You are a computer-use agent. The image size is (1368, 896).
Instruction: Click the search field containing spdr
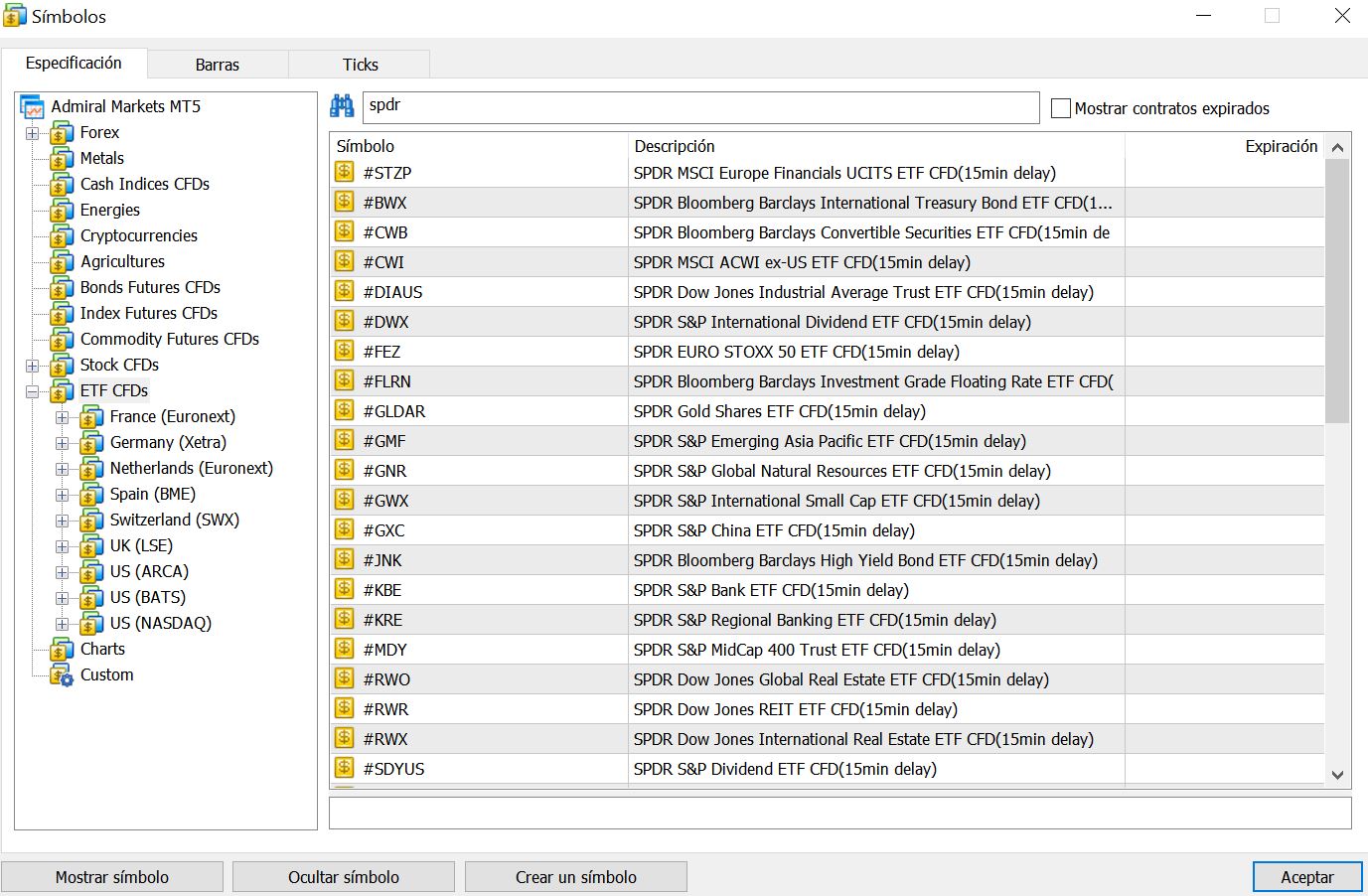click(x=695, y=107)
